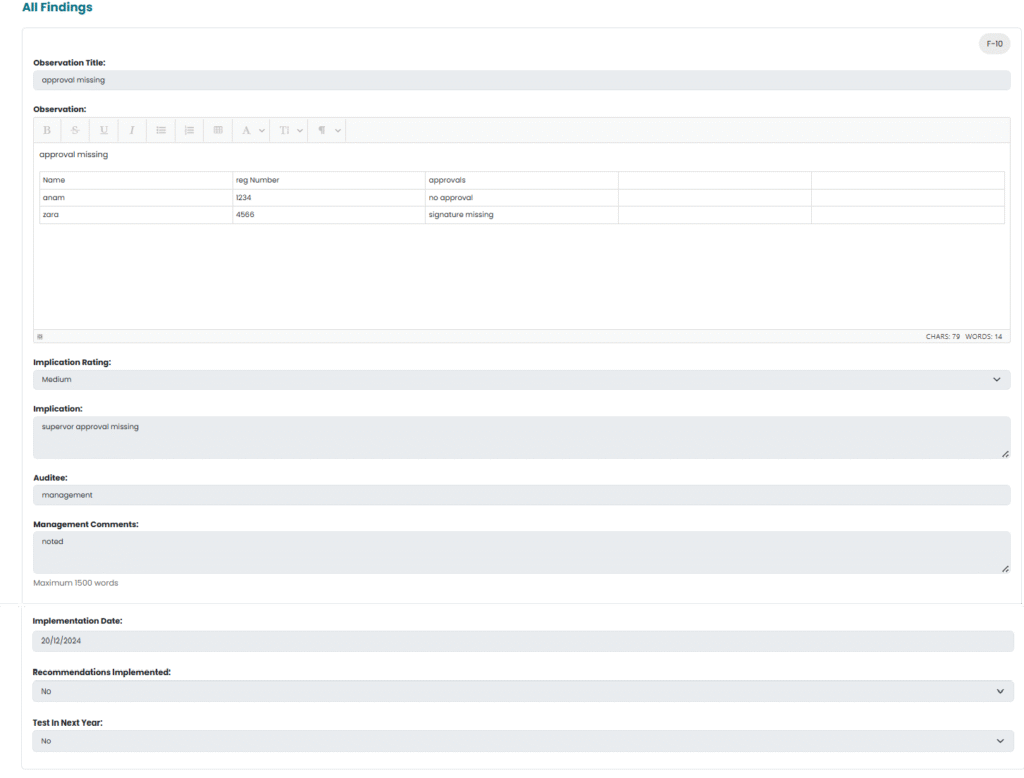
Task: Click the Observation Title field
Action: 521,80
